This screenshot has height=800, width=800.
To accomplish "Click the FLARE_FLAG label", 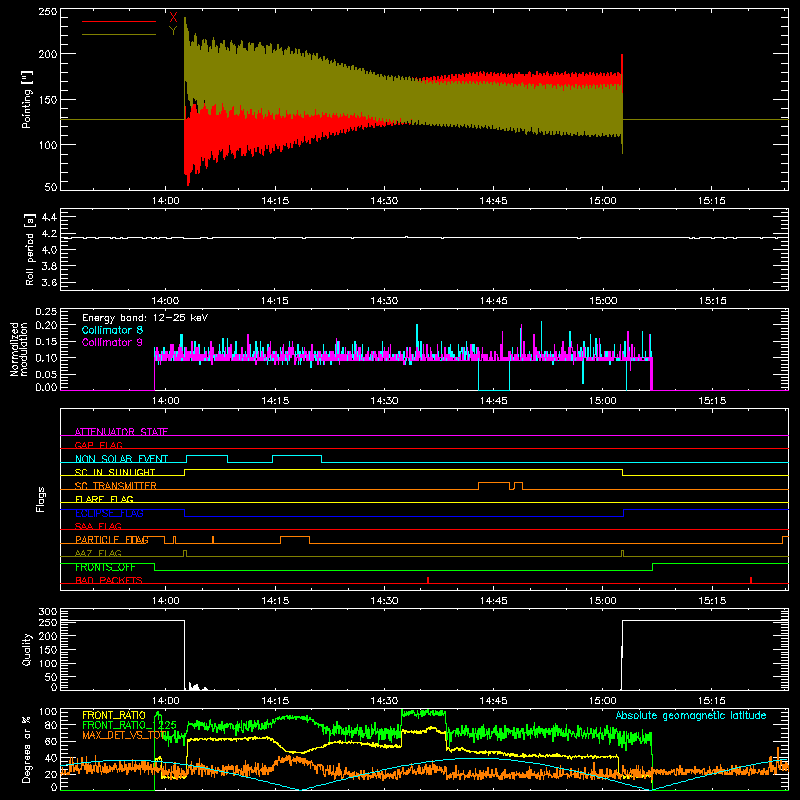I will pos(104,499).
